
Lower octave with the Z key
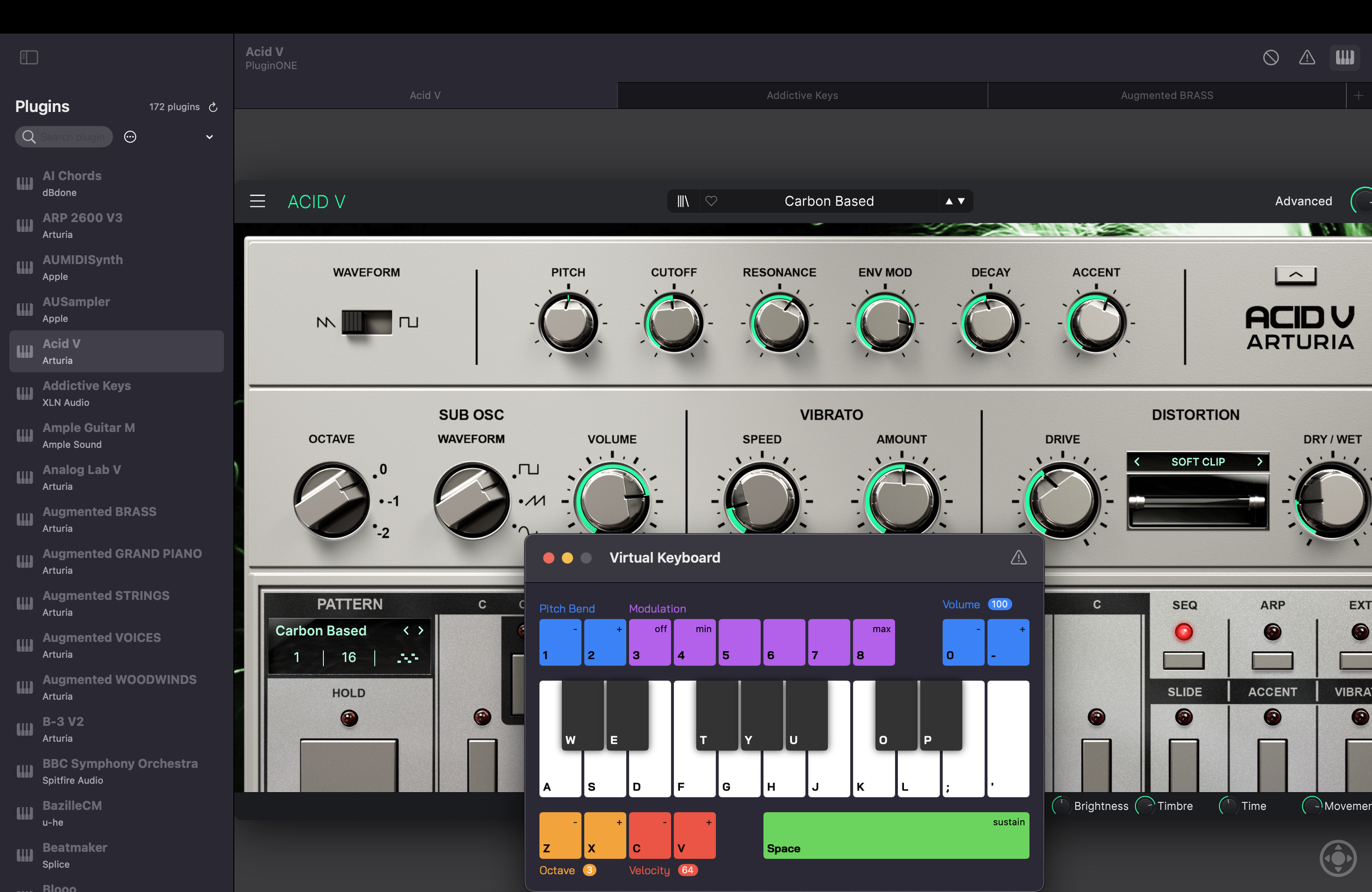coord(560,835)
